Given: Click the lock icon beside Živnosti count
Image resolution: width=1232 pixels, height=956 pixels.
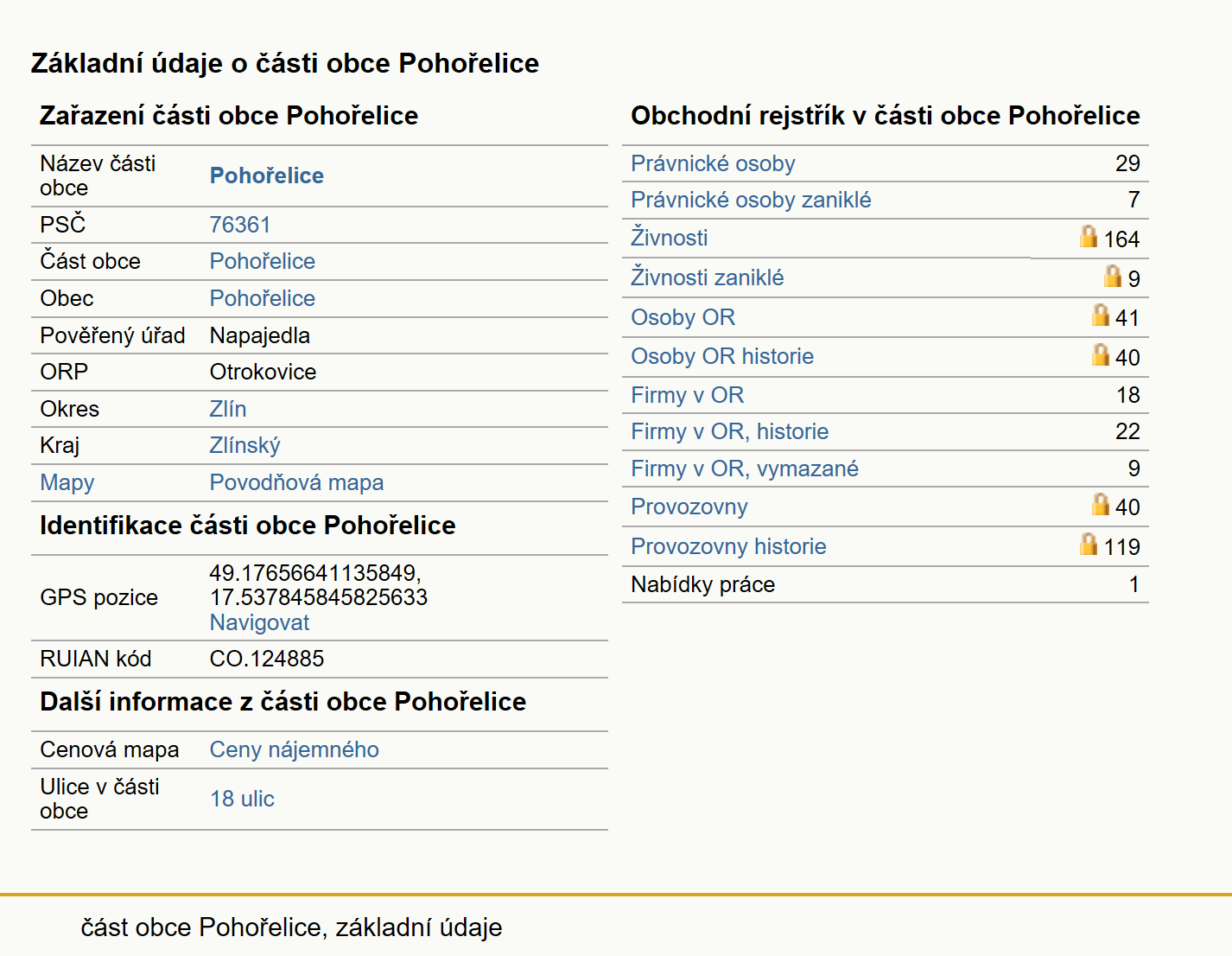Looking at the screenshot, I should click(x=1089, y=236).
